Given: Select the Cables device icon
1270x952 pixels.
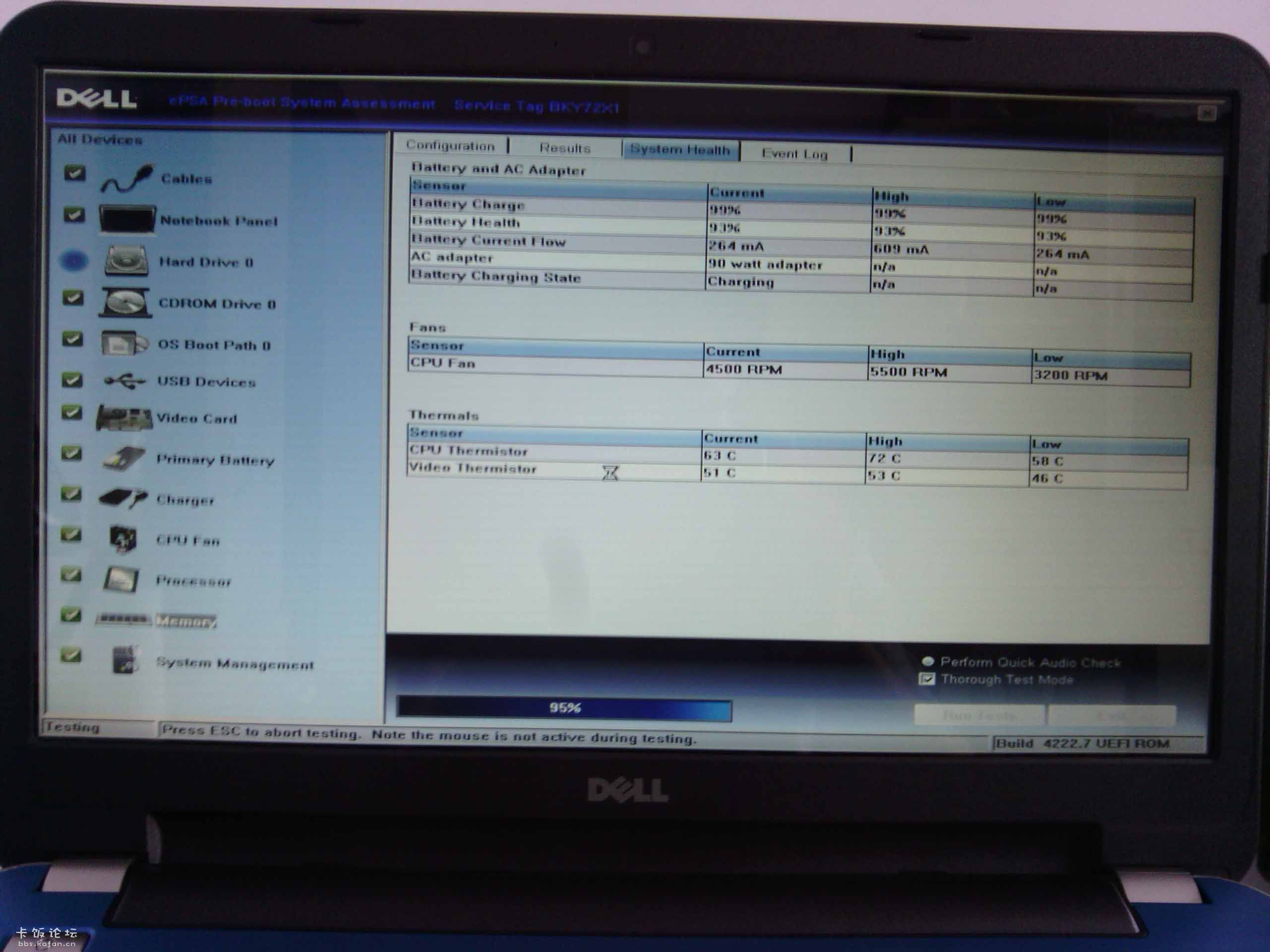Looking at the screenshot, I should 127,178.
